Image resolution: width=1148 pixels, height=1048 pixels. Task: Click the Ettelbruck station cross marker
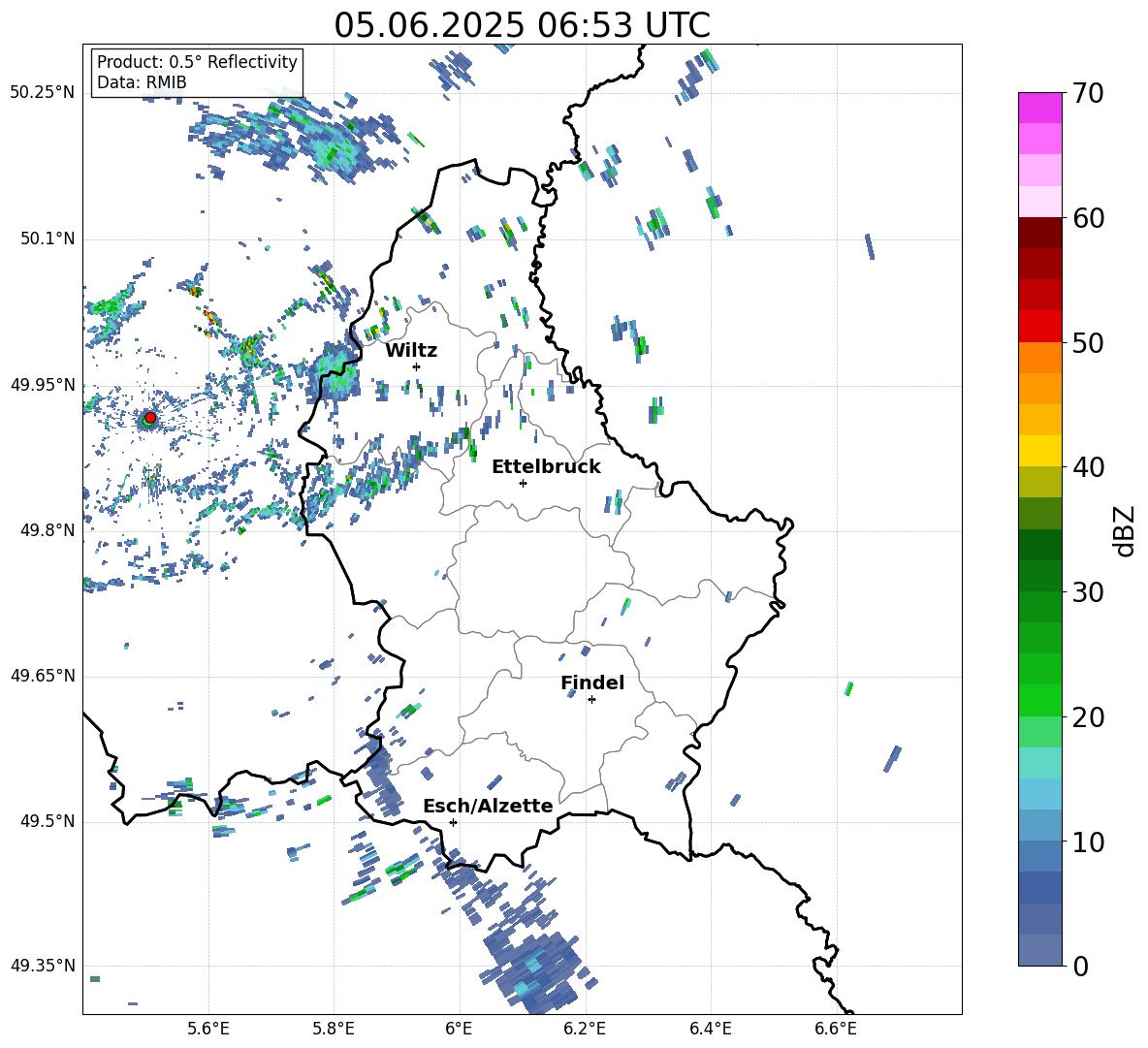click(x=523, y=483)
